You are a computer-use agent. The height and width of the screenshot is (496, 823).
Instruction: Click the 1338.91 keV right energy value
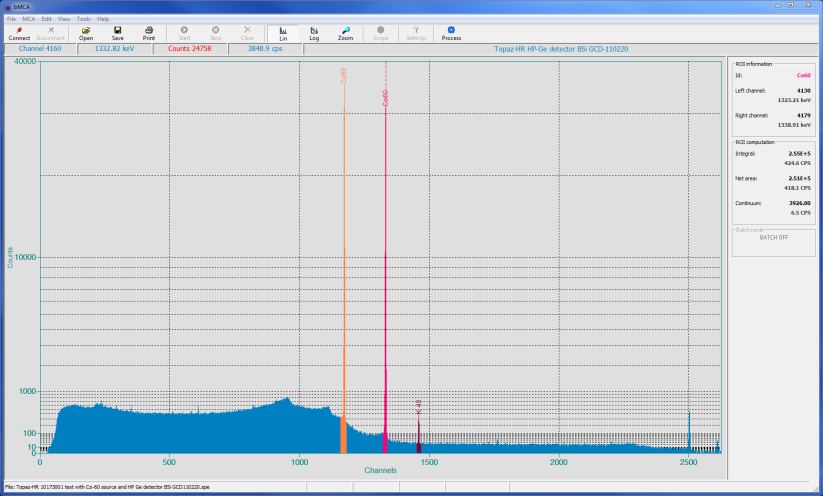pos(794,125)
